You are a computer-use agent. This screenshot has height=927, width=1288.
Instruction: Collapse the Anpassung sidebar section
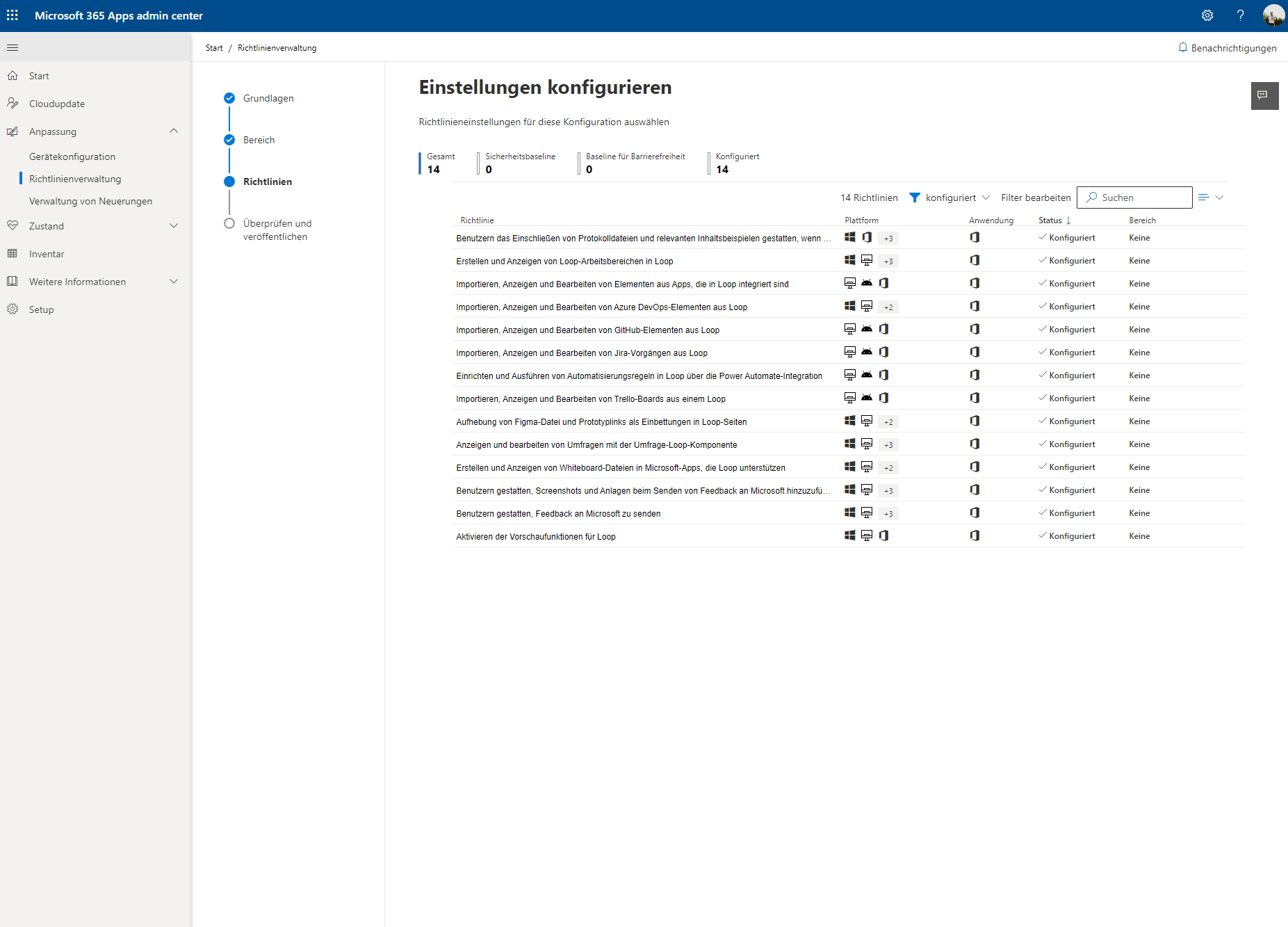point(174,131)
